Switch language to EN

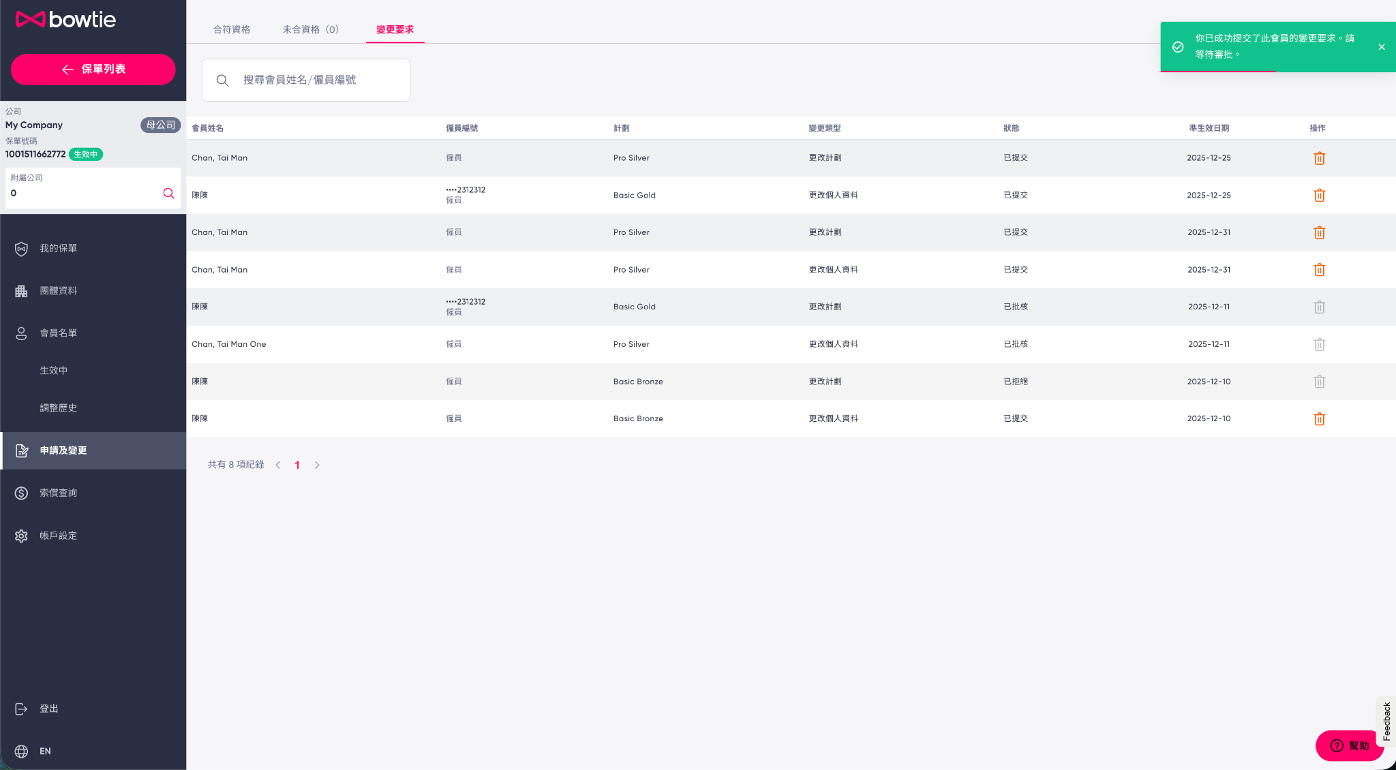pos(44,751)
